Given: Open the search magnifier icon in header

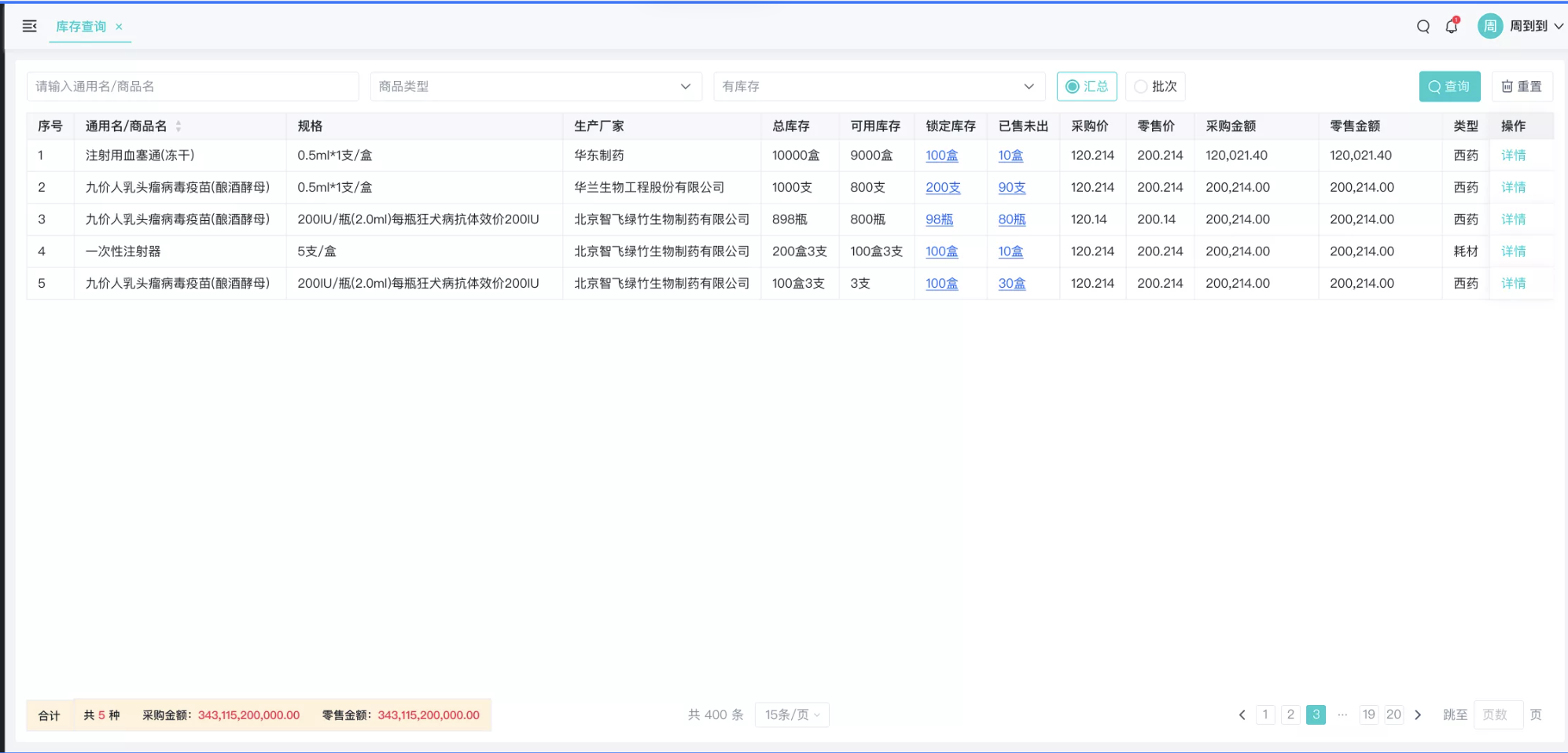Looking at the screenshot, I should [x=1423, y=27].
